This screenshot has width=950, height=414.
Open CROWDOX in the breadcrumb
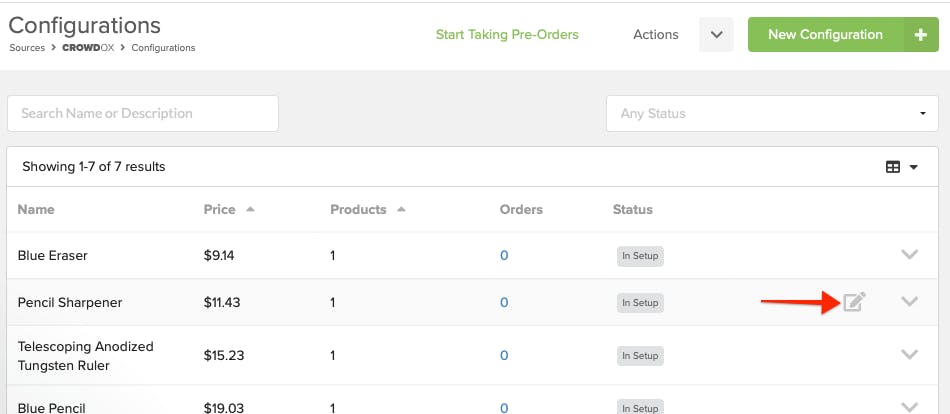[x=88, y=48]
